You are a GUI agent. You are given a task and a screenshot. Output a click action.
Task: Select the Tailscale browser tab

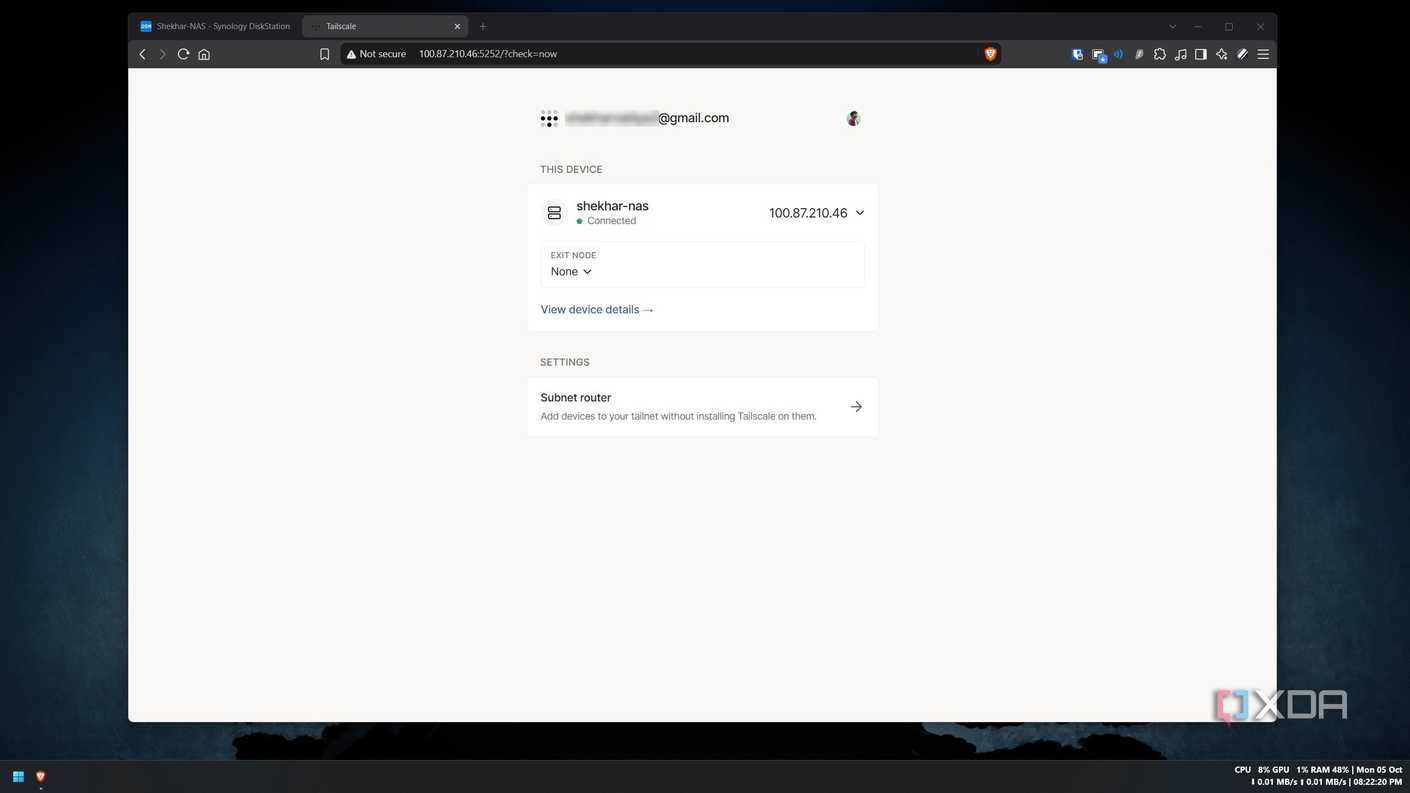(385, 26)
